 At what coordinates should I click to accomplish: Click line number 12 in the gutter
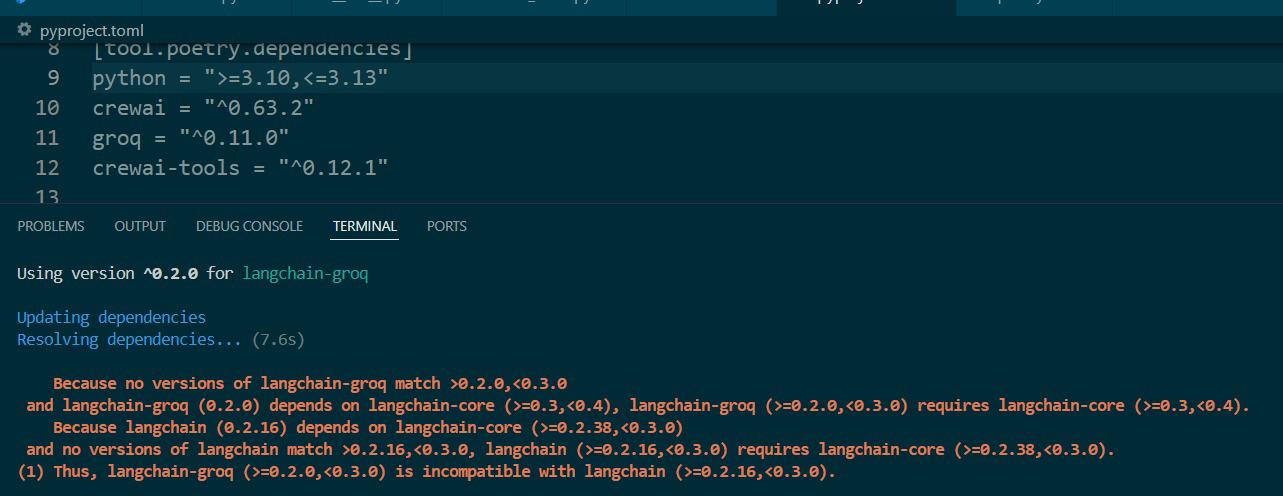47,168
